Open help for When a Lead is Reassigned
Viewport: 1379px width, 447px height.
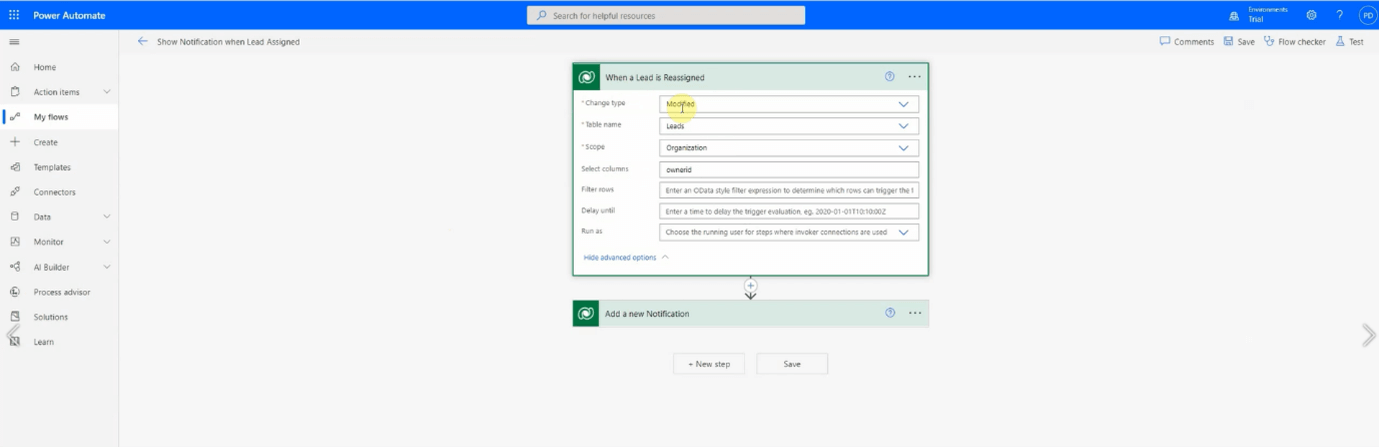[889, 77]
